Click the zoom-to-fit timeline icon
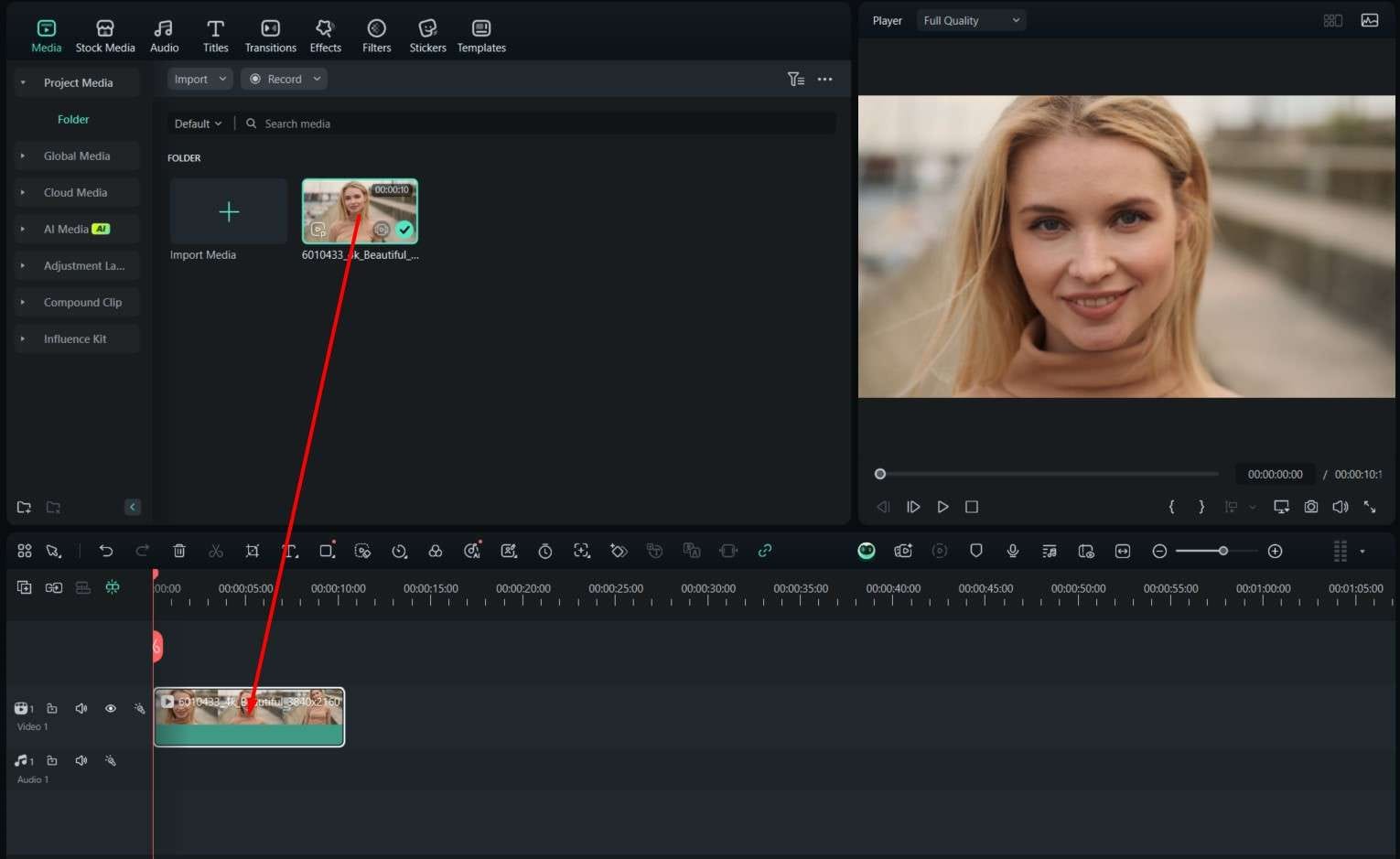1400x859 pixels. coord(1123,551)
